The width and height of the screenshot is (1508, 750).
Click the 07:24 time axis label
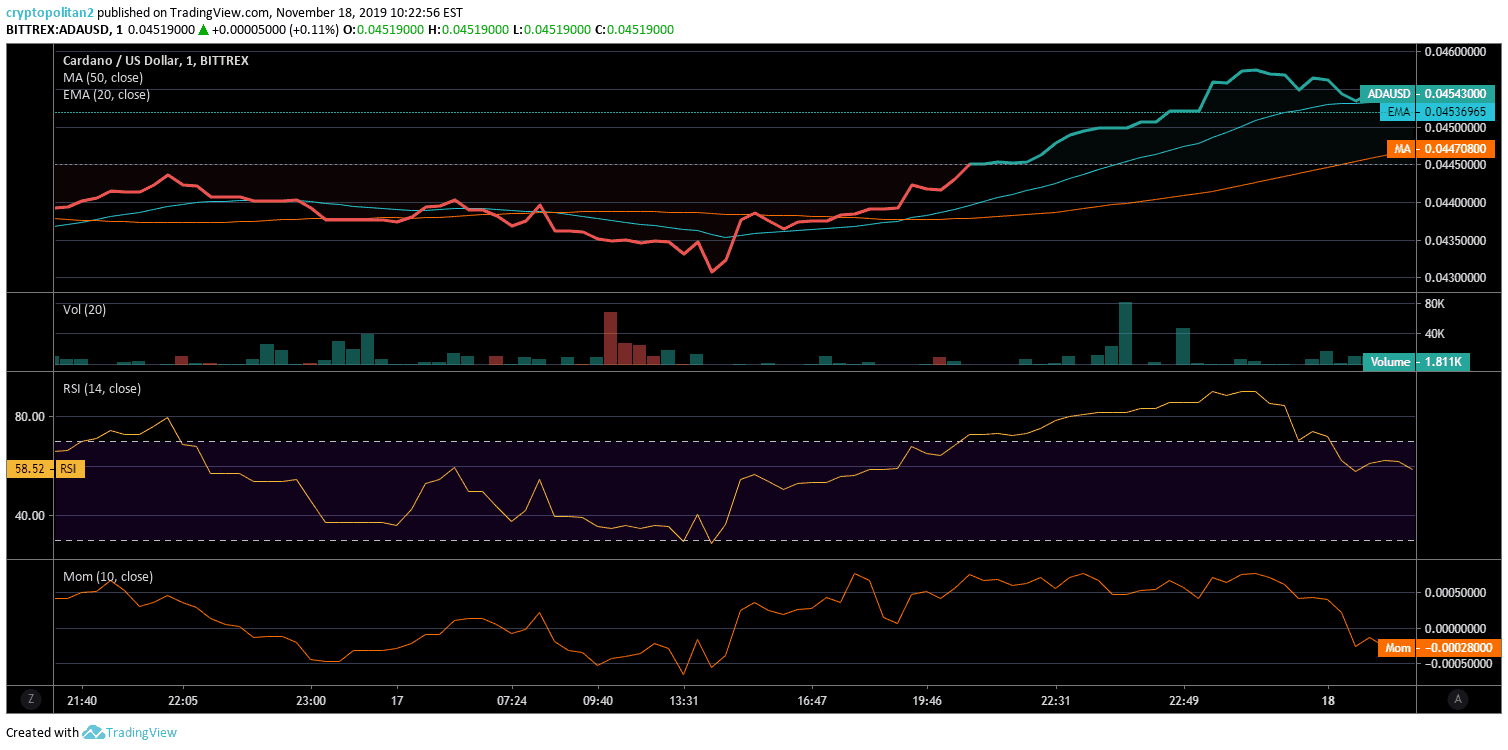coord(511,701)
